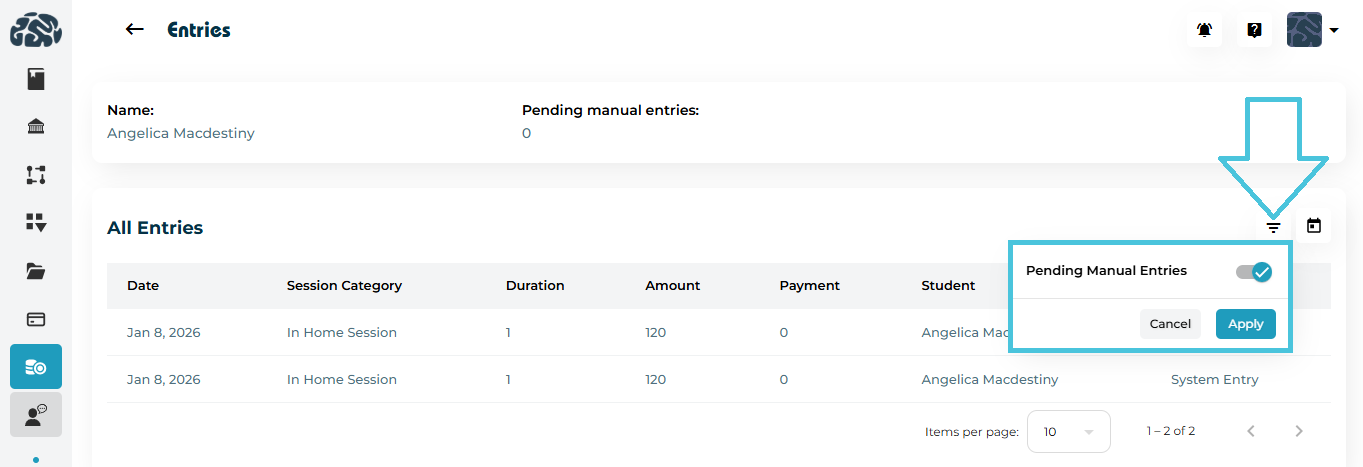Expand the Items per page dropdown

(x=1068, y=431)
